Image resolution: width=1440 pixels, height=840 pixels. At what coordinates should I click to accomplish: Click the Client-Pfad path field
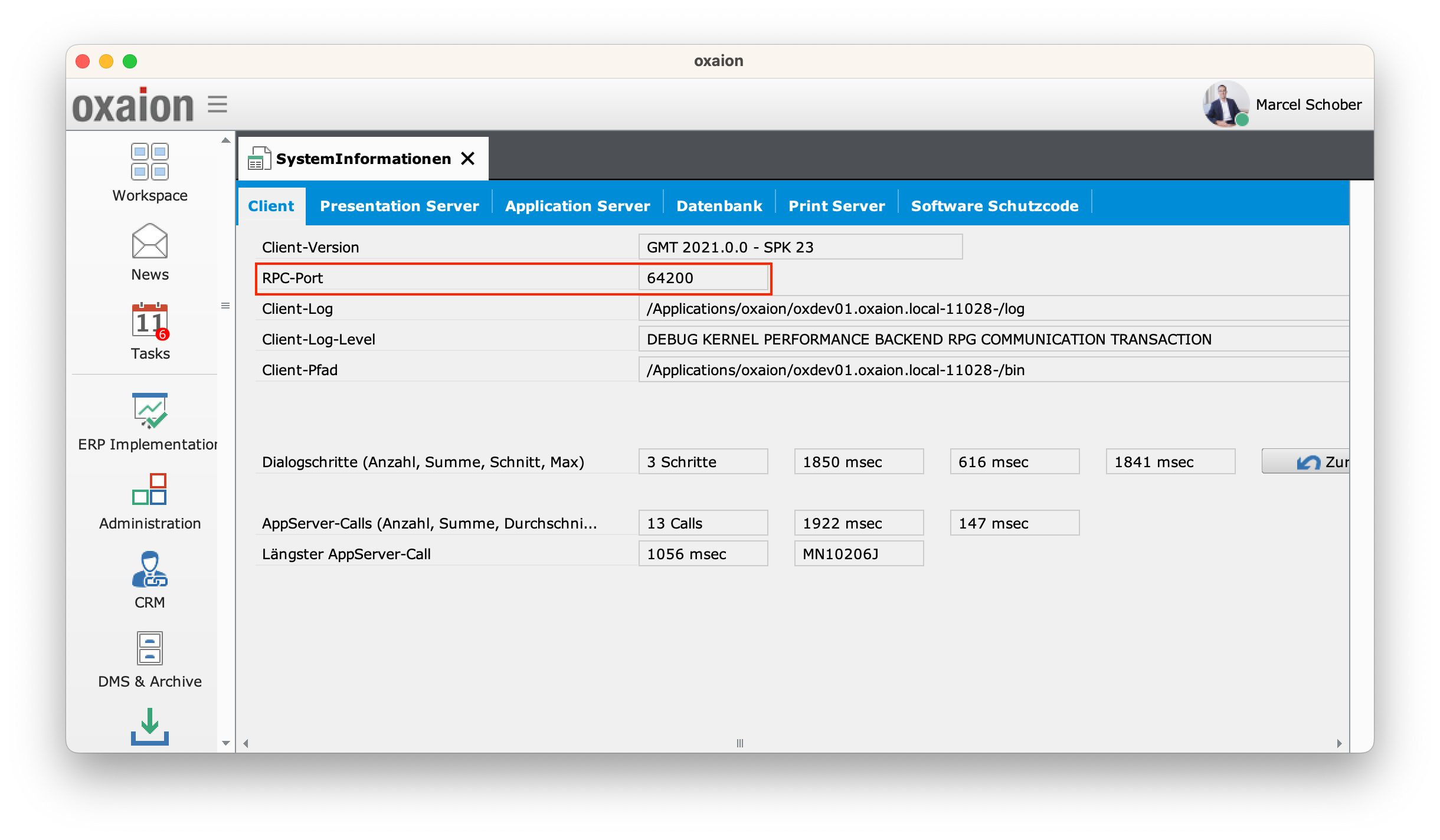994,369
